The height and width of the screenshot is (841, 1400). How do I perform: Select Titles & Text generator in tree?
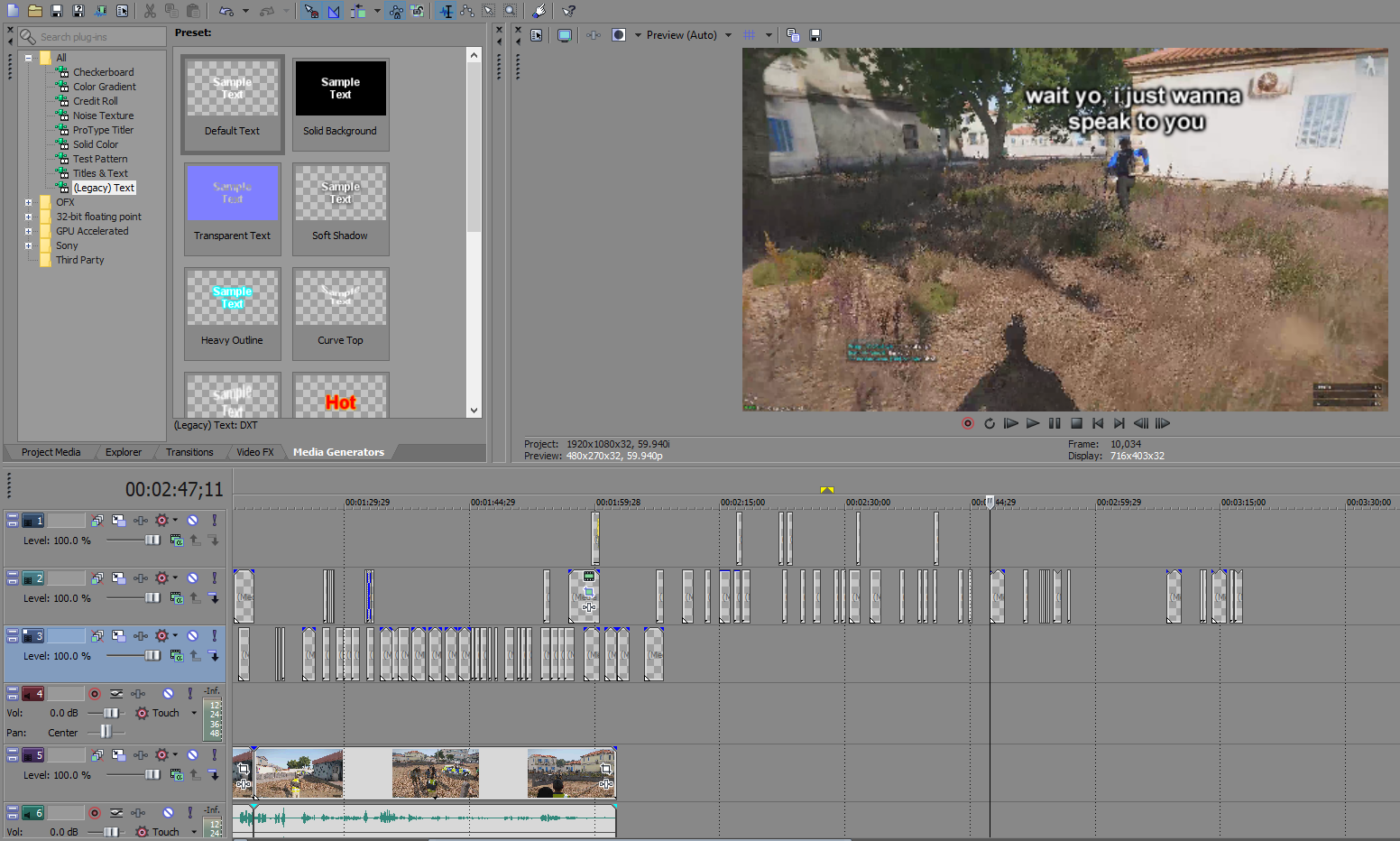pyautogui.click(x=100, y=173)
